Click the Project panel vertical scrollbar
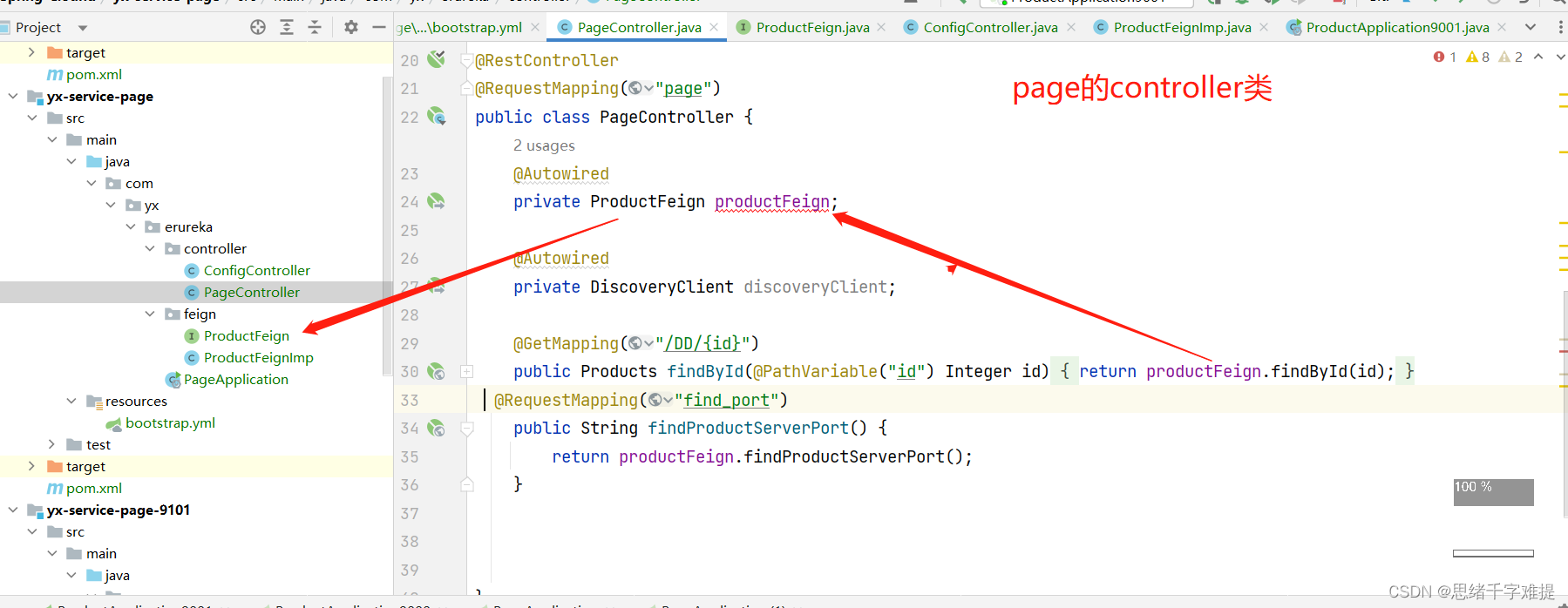 [387, 226]
